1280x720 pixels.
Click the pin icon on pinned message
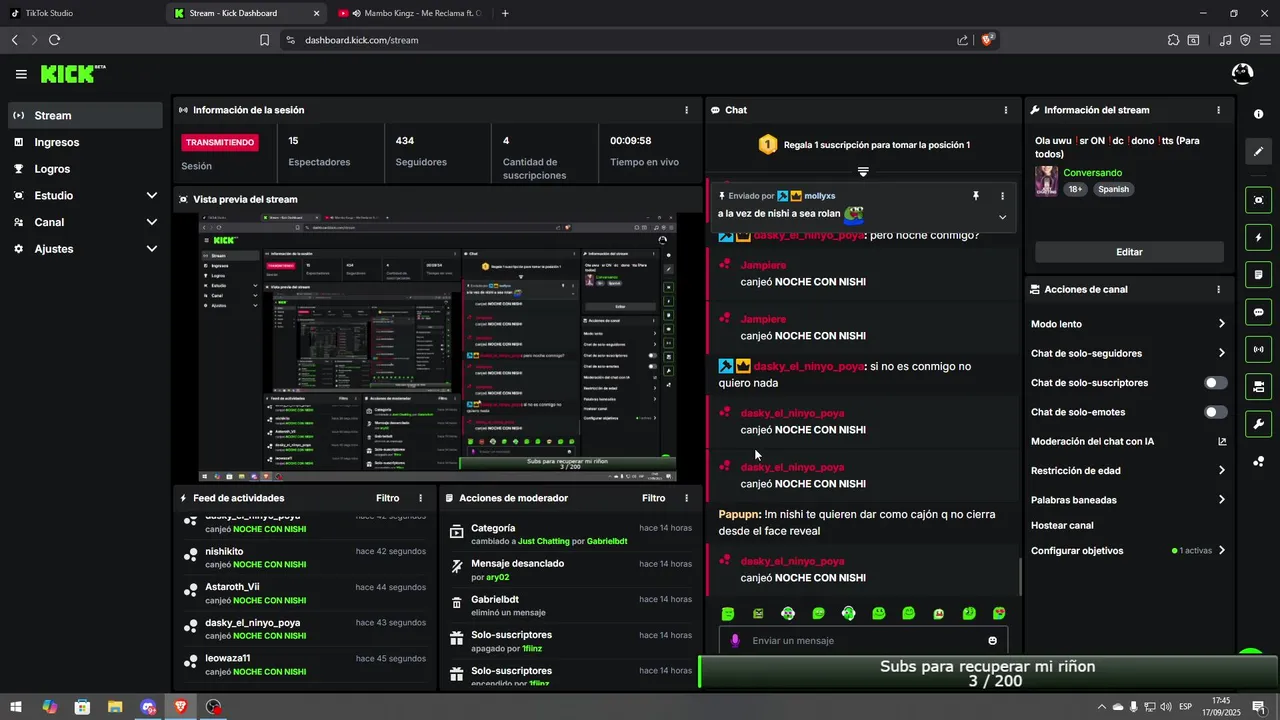tap(976, 196)
